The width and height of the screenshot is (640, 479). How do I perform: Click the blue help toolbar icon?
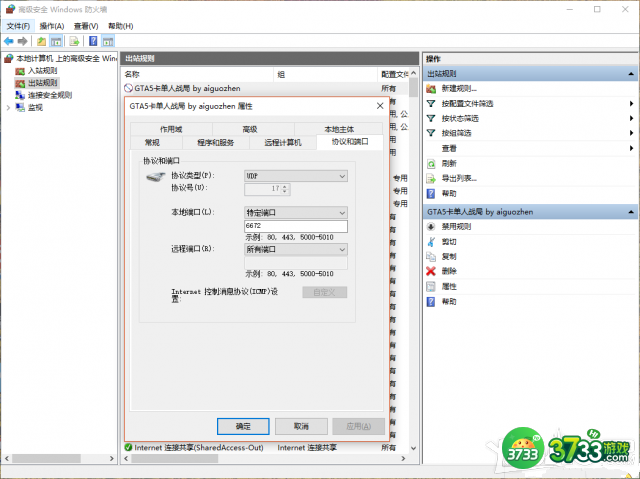pos(93,41)
